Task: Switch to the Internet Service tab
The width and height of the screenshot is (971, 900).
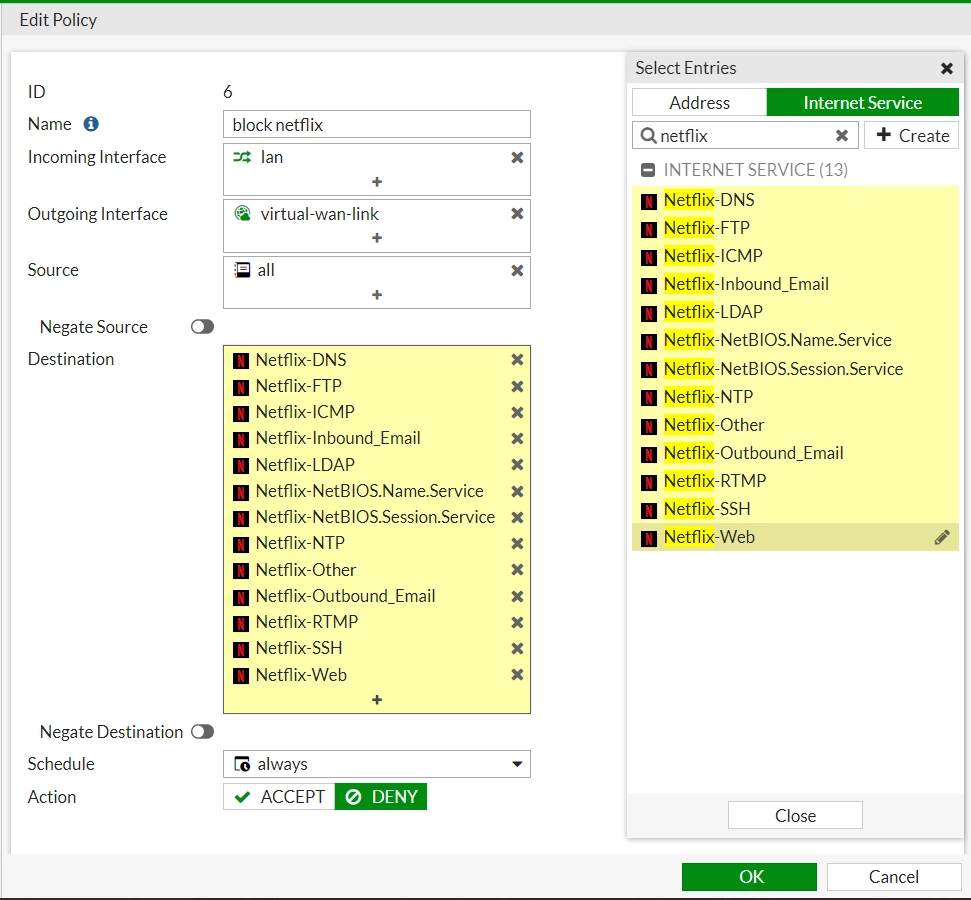Action: [862, 102]
